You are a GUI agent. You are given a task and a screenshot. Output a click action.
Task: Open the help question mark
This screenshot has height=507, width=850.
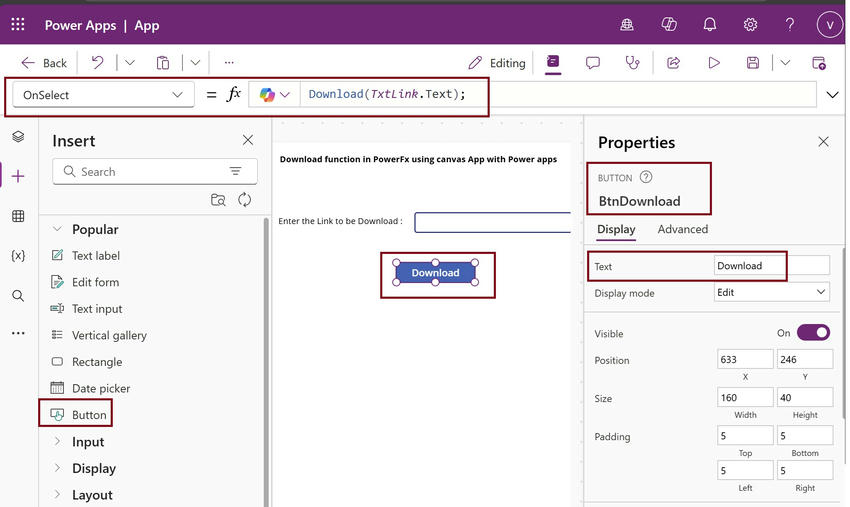[790, 24]
